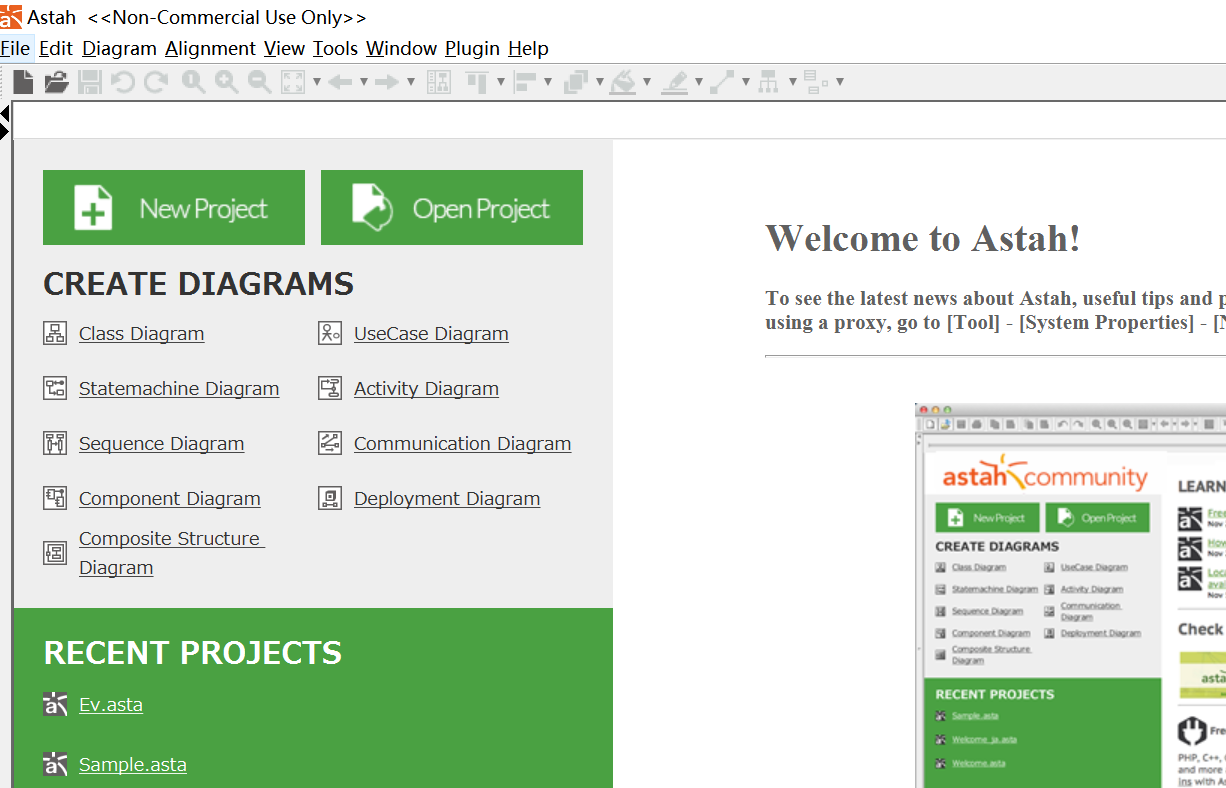Screen dimensions: 1226x788
Task: Open dropdown next to Fit in Window
Action: click(x=316, y=82)
